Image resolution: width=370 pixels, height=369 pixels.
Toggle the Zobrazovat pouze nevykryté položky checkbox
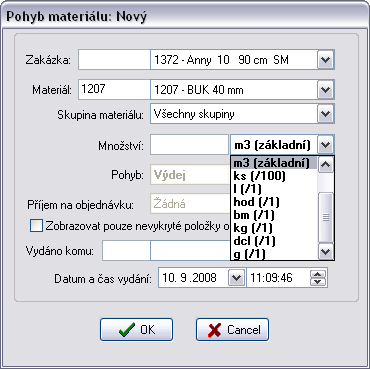(36, 226)
